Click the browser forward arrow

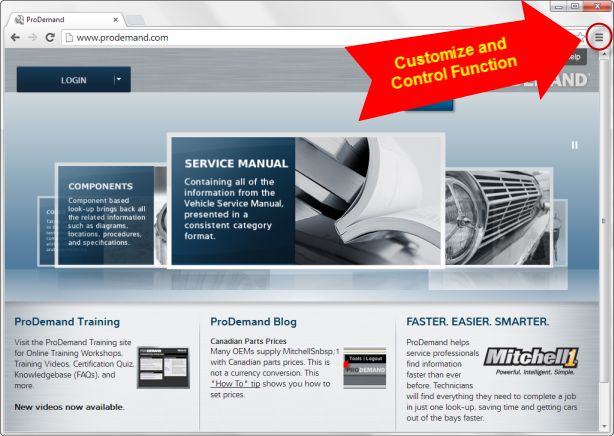32,37
